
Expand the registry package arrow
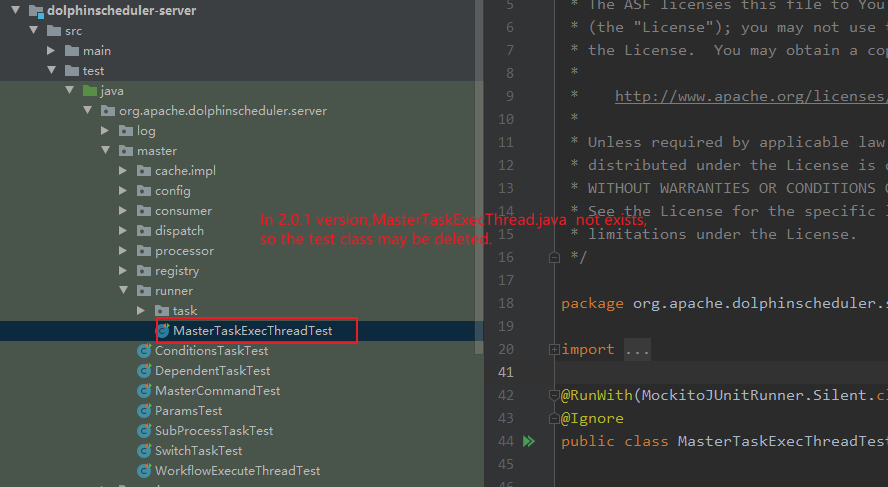click(x=123, y=270)
